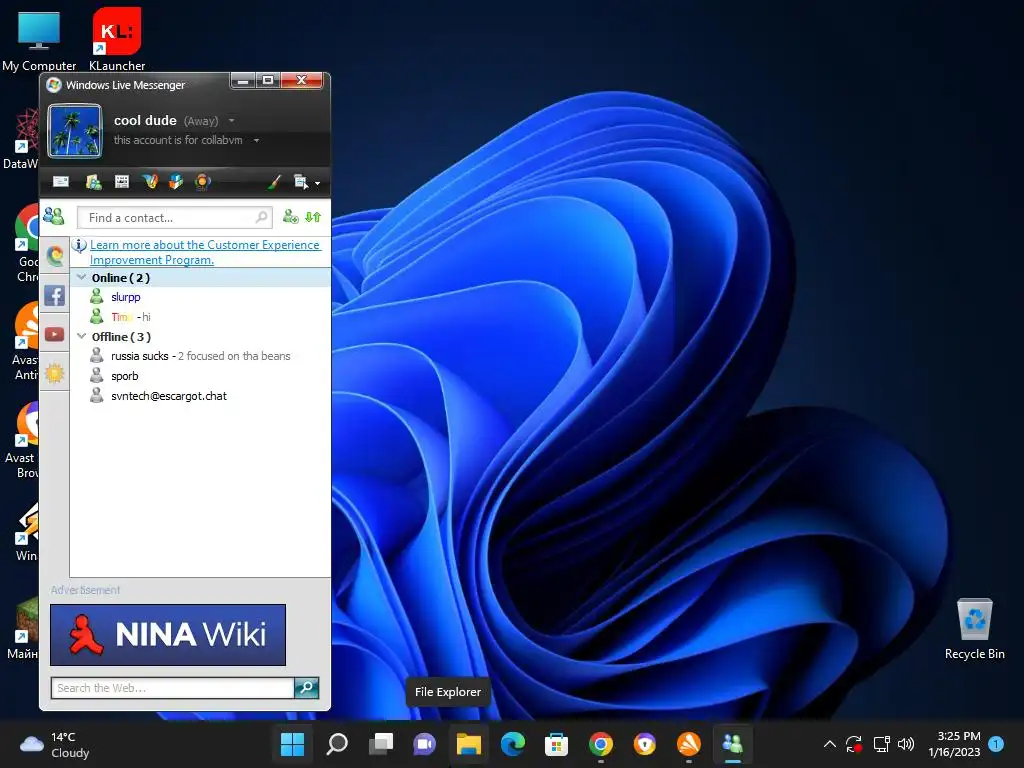Screen dimensions: 1024x768
Task: Click the web search magnifier button
Action: point(306,688)
